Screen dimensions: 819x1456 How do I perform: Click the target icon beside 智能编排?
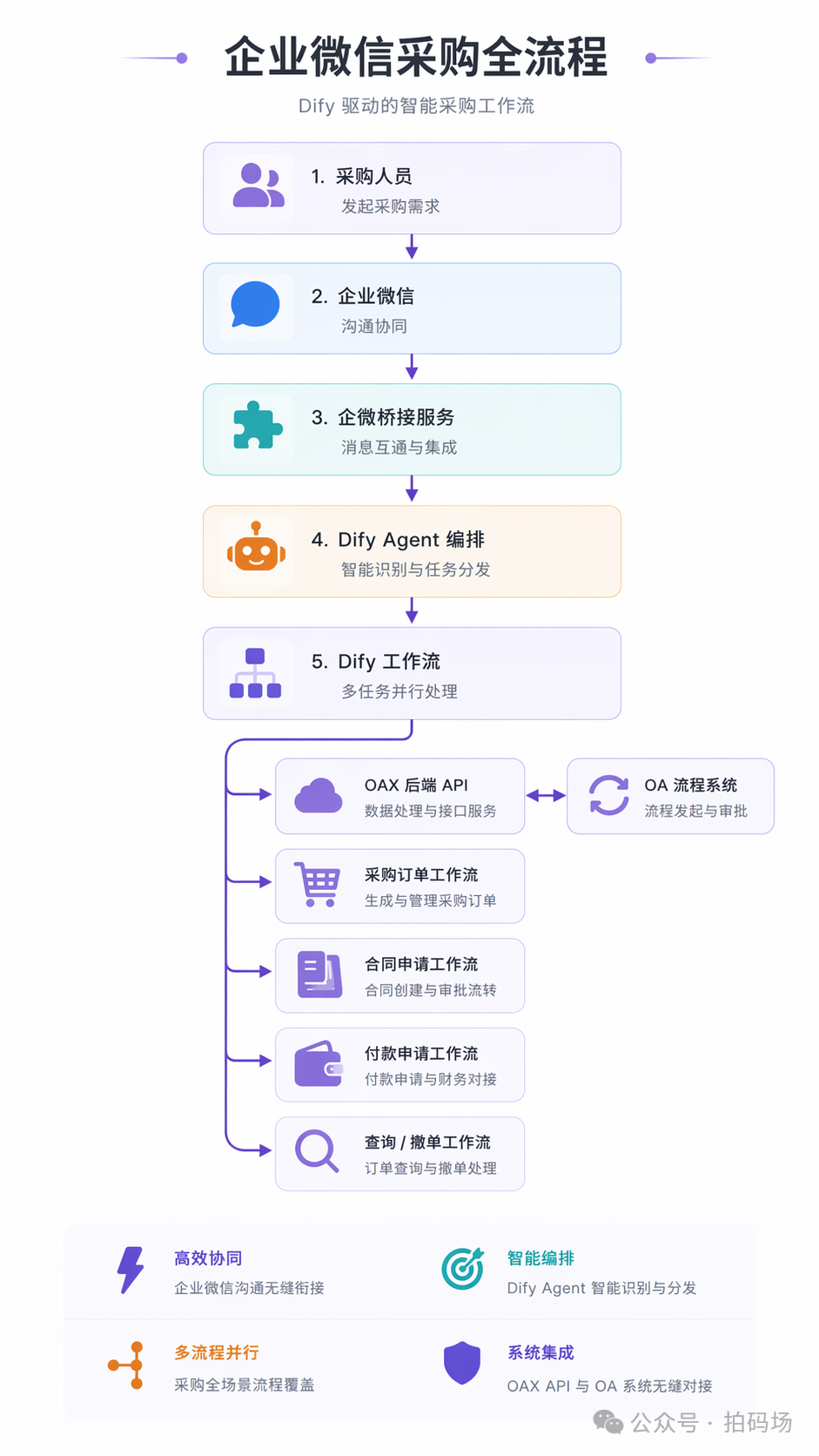462,1268
